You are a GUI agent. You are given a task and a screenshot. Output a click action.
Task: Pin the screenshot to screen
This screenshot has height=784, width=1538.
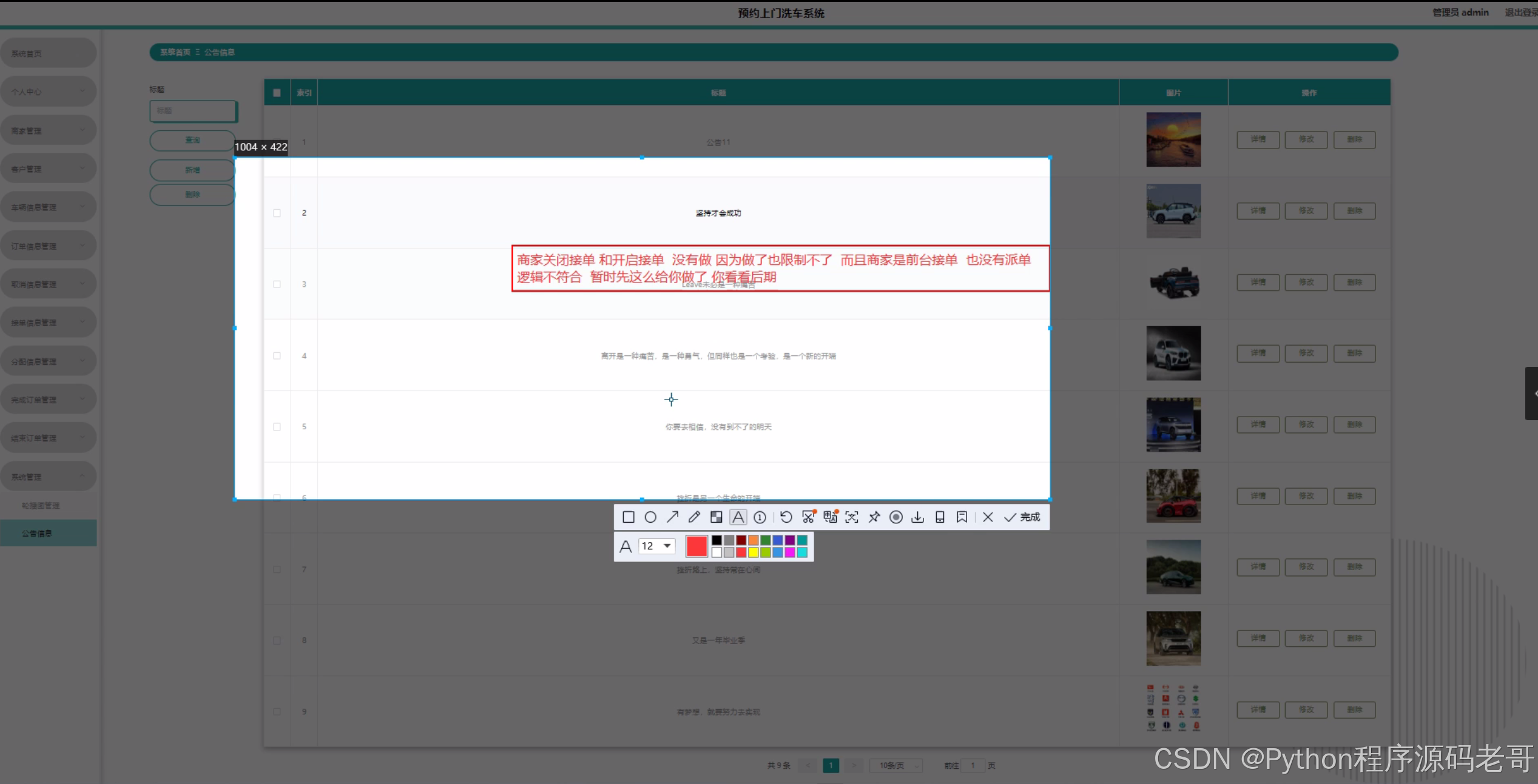click(874, 517)
